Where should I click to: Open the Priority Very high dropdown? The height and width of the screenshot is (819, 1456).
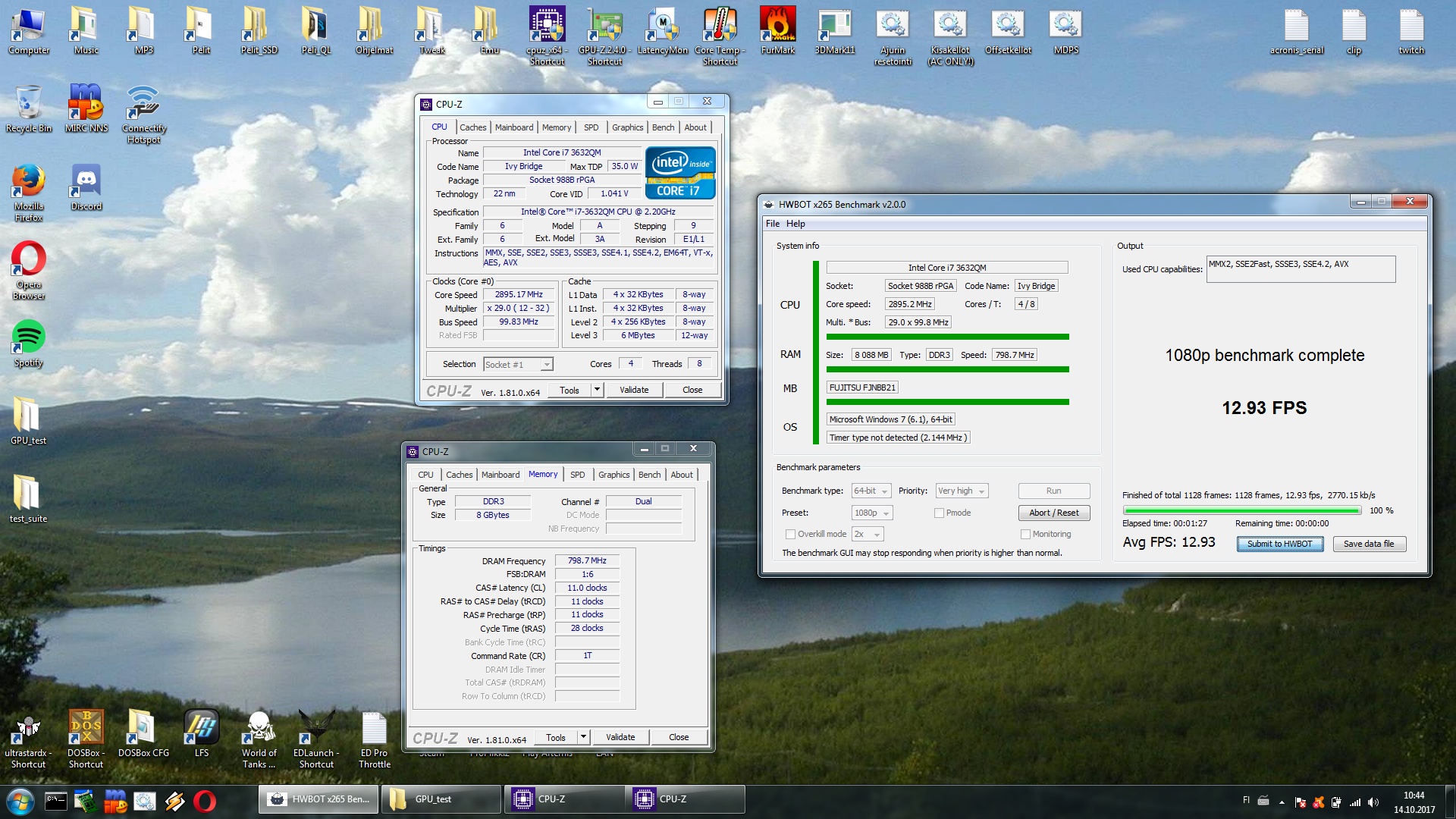pyautogui.click(x=962, y=491)
